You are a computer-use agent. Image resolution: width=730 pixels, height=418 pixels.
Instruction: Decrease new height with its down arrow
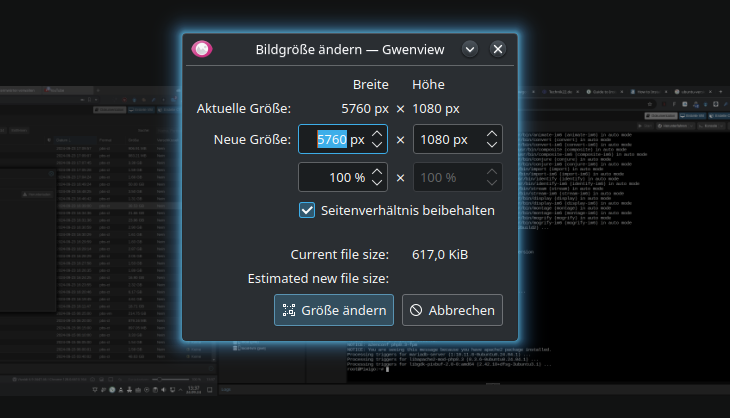492,144
